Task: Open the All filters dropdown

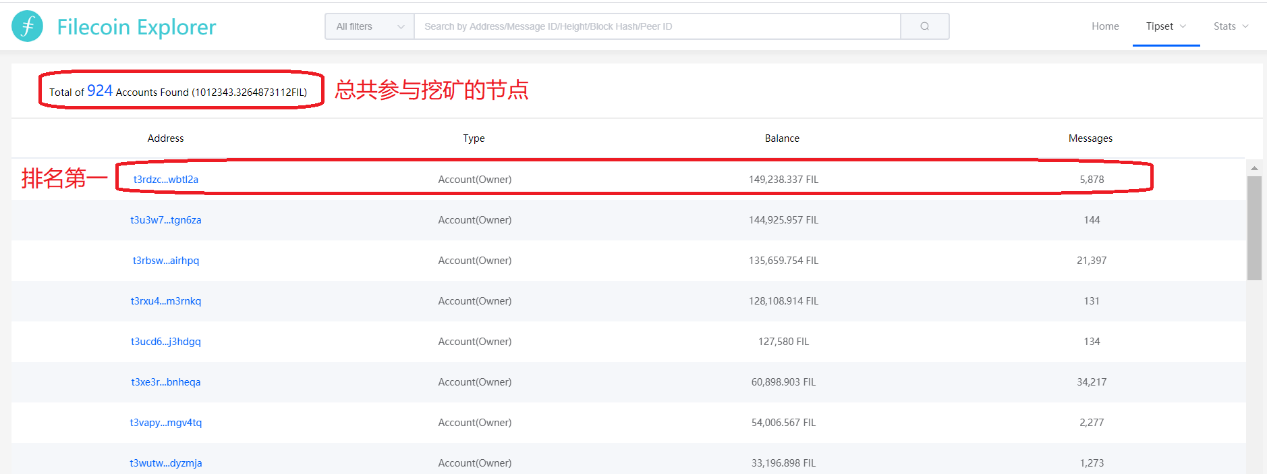Action: pos(369,27)
